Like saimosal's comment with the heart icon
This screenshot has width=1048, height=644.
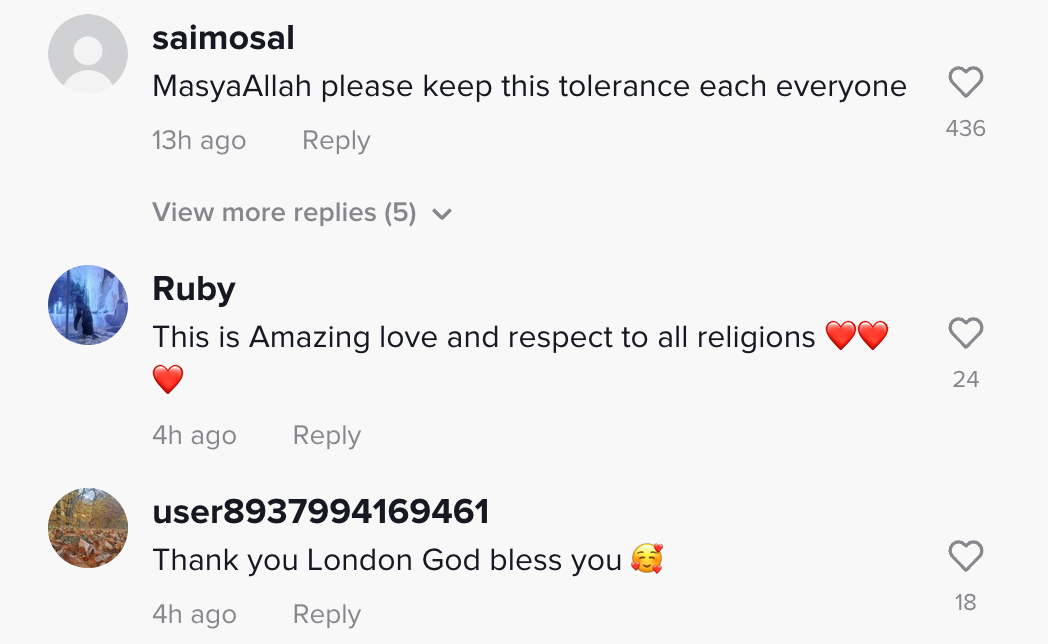965,82
